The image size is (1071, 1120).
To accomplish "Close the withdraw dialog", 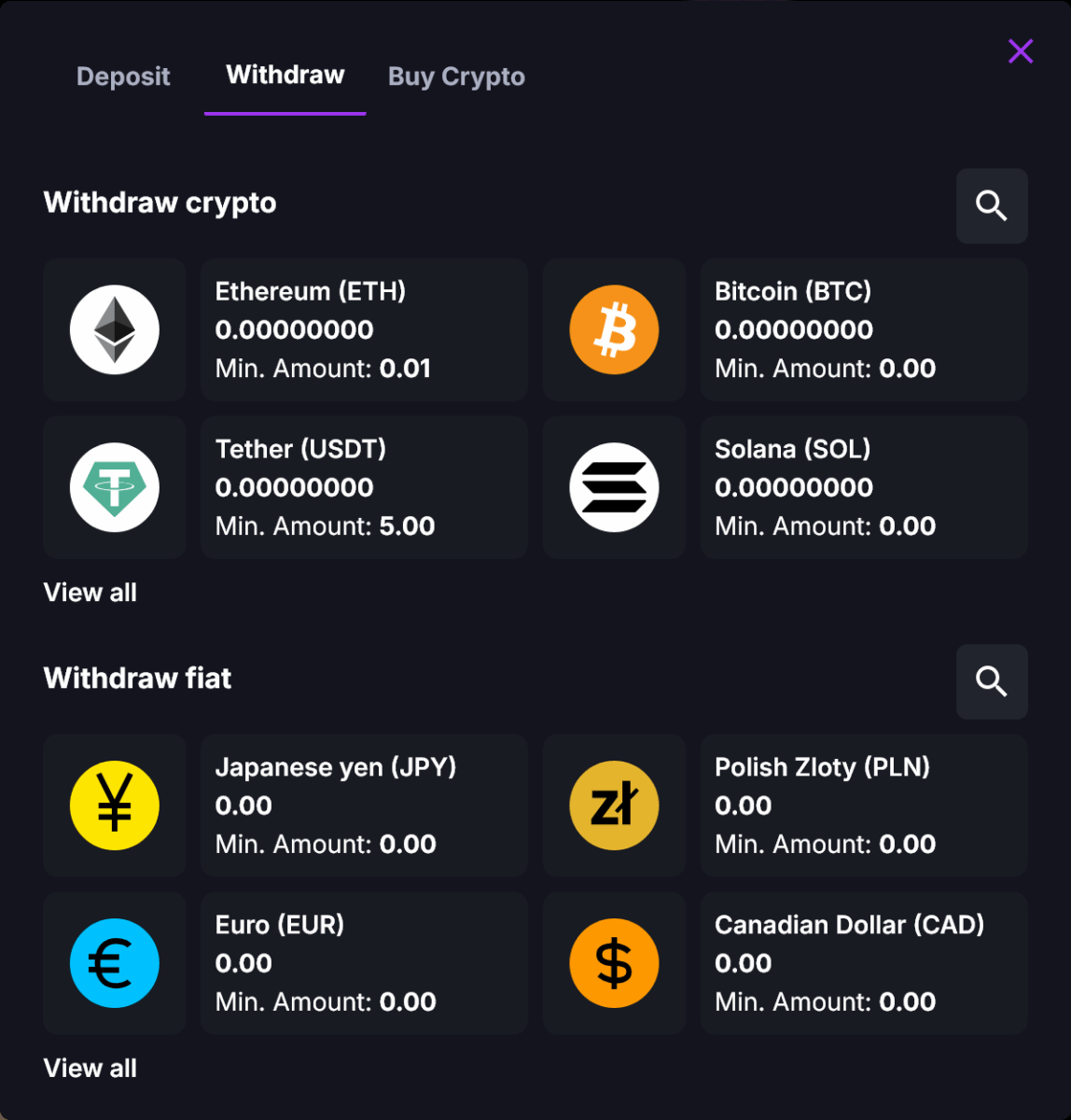I will click(x=1021, y=52).
